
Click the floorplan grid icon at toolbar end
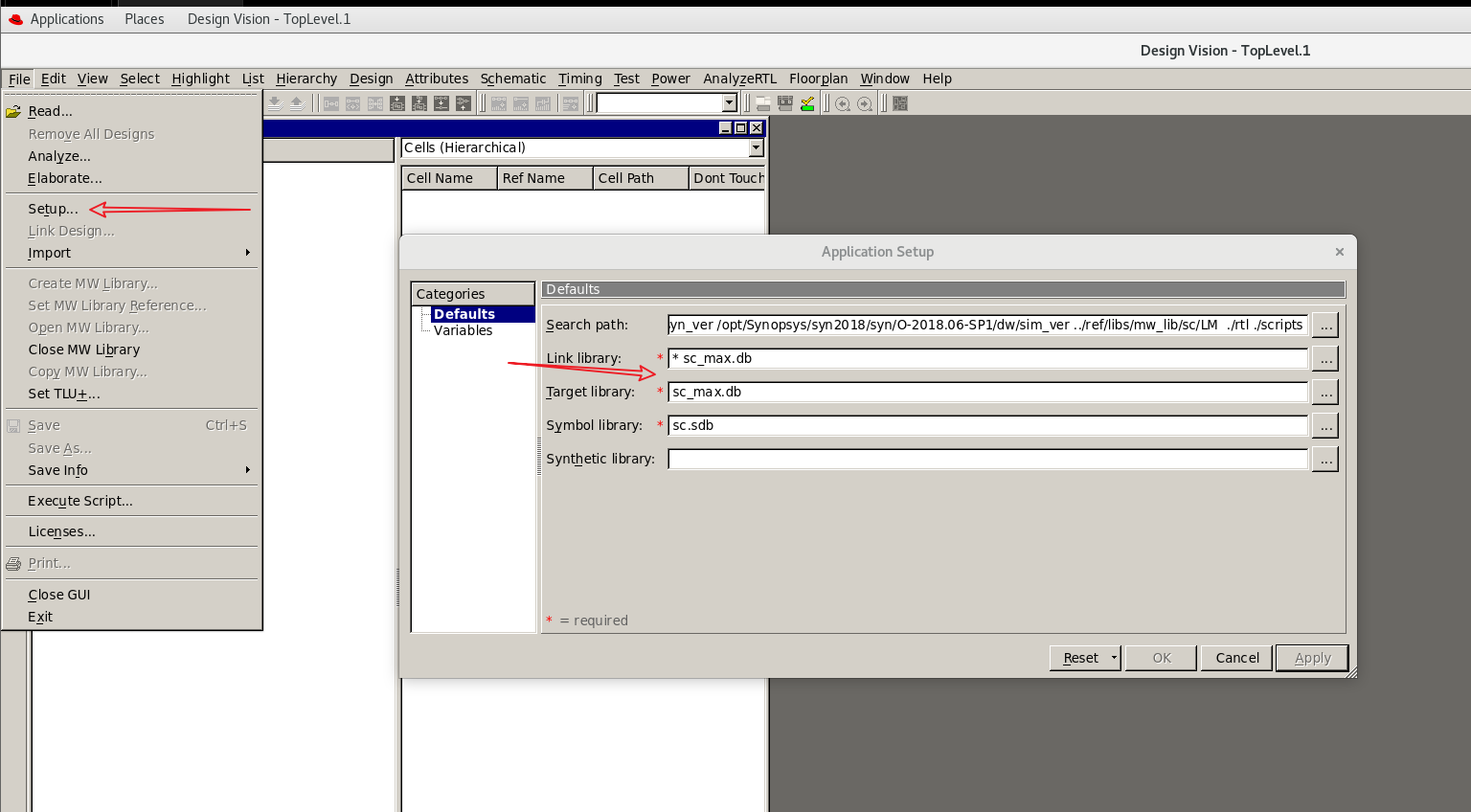[x=900, y=103]
